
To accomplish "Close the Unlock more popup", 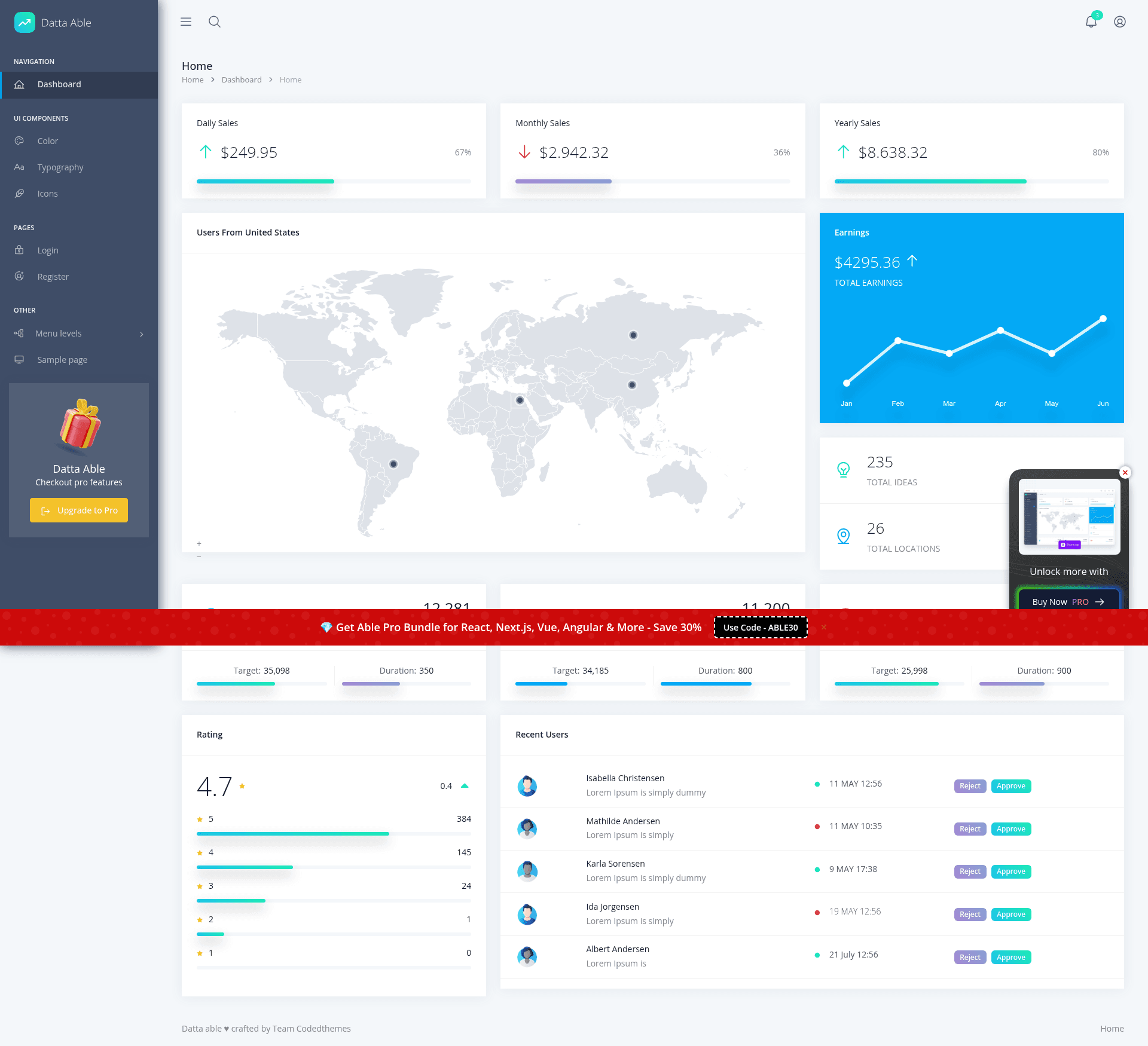I will [1125, 473].
